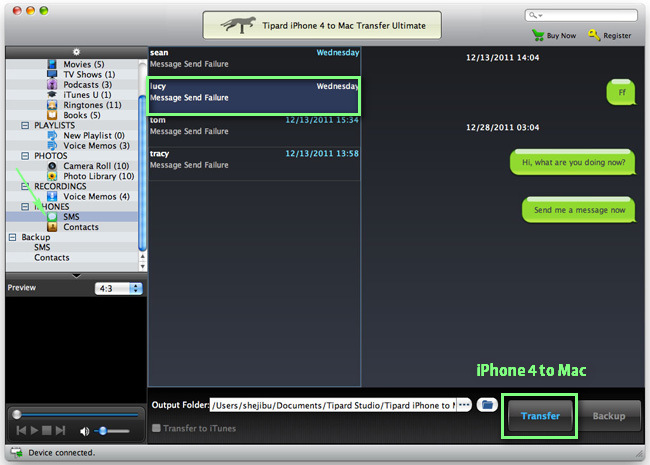Skip to next preview item

[61, 431]
